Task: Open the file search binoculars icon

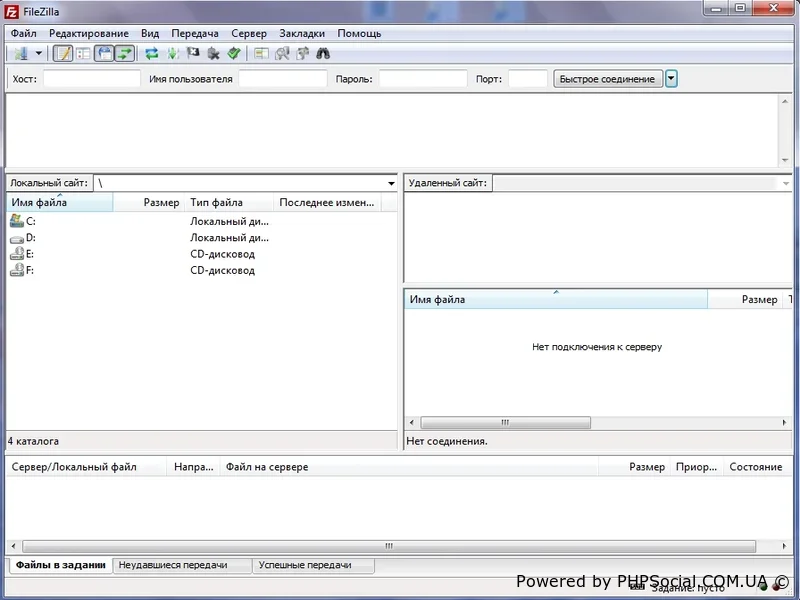Action: point(323,54)
